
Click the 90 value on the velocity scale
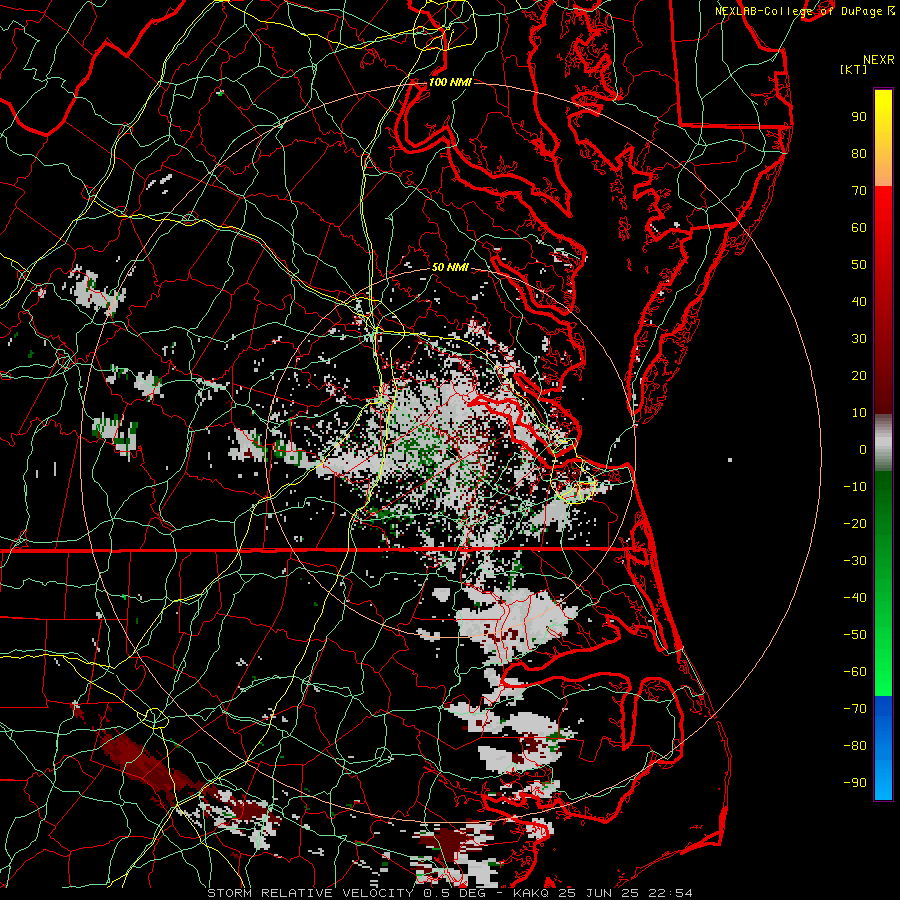pos(859,117)
